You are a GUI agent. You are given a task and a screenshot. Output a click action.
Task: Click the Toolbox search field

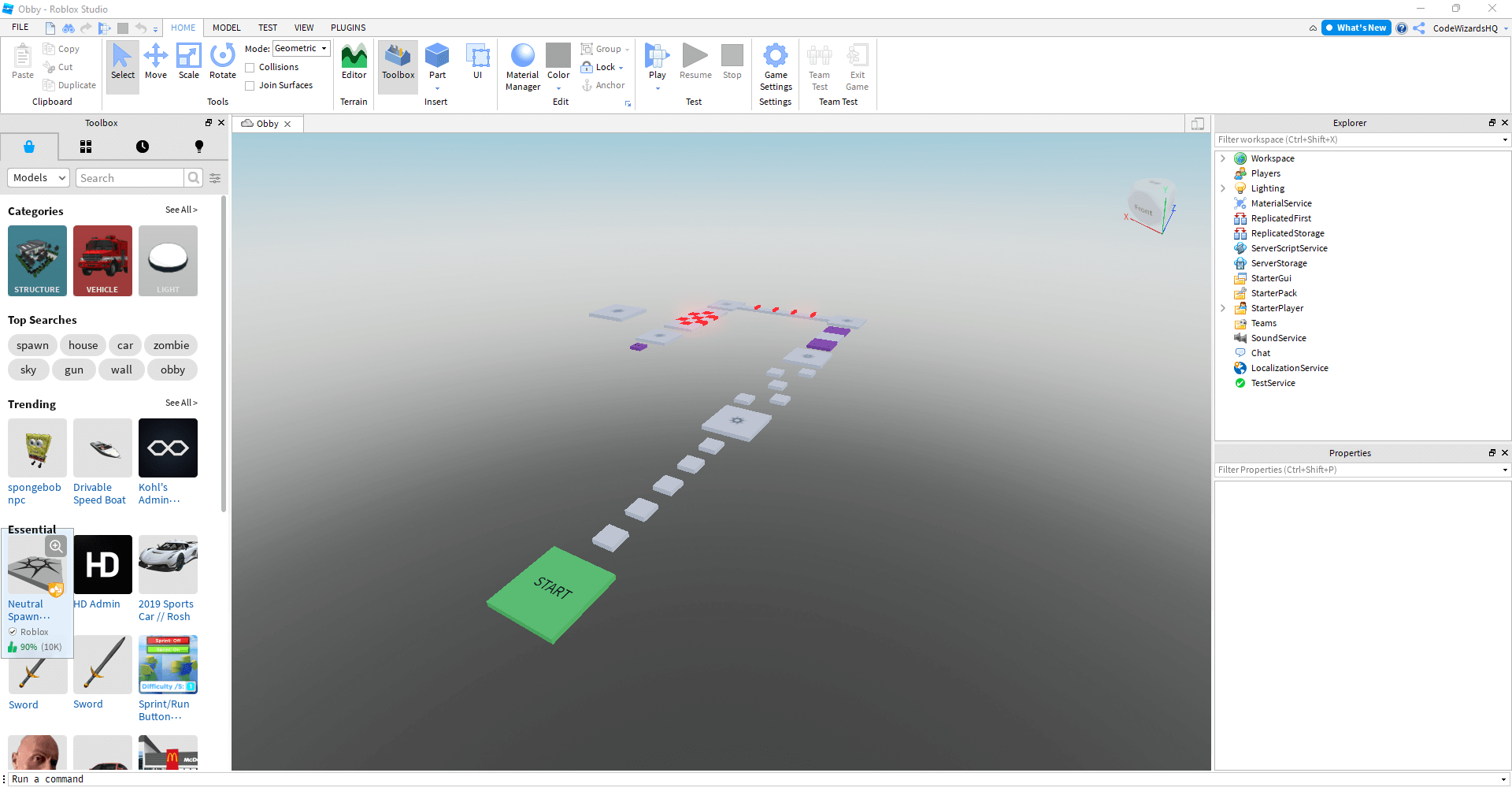tap(130, 177)
